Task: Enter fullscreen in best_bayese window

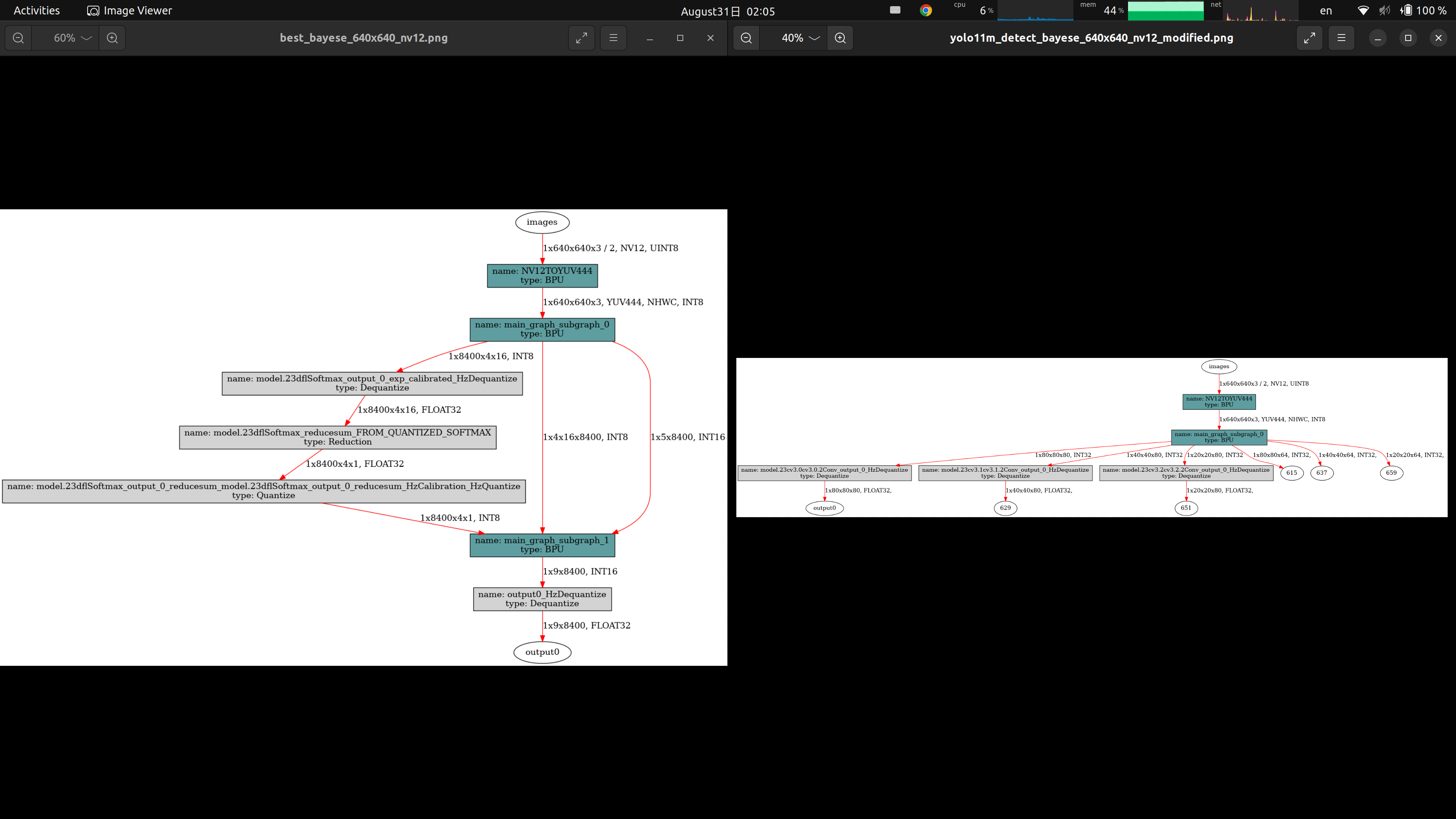Action: (x=581, y=38)
